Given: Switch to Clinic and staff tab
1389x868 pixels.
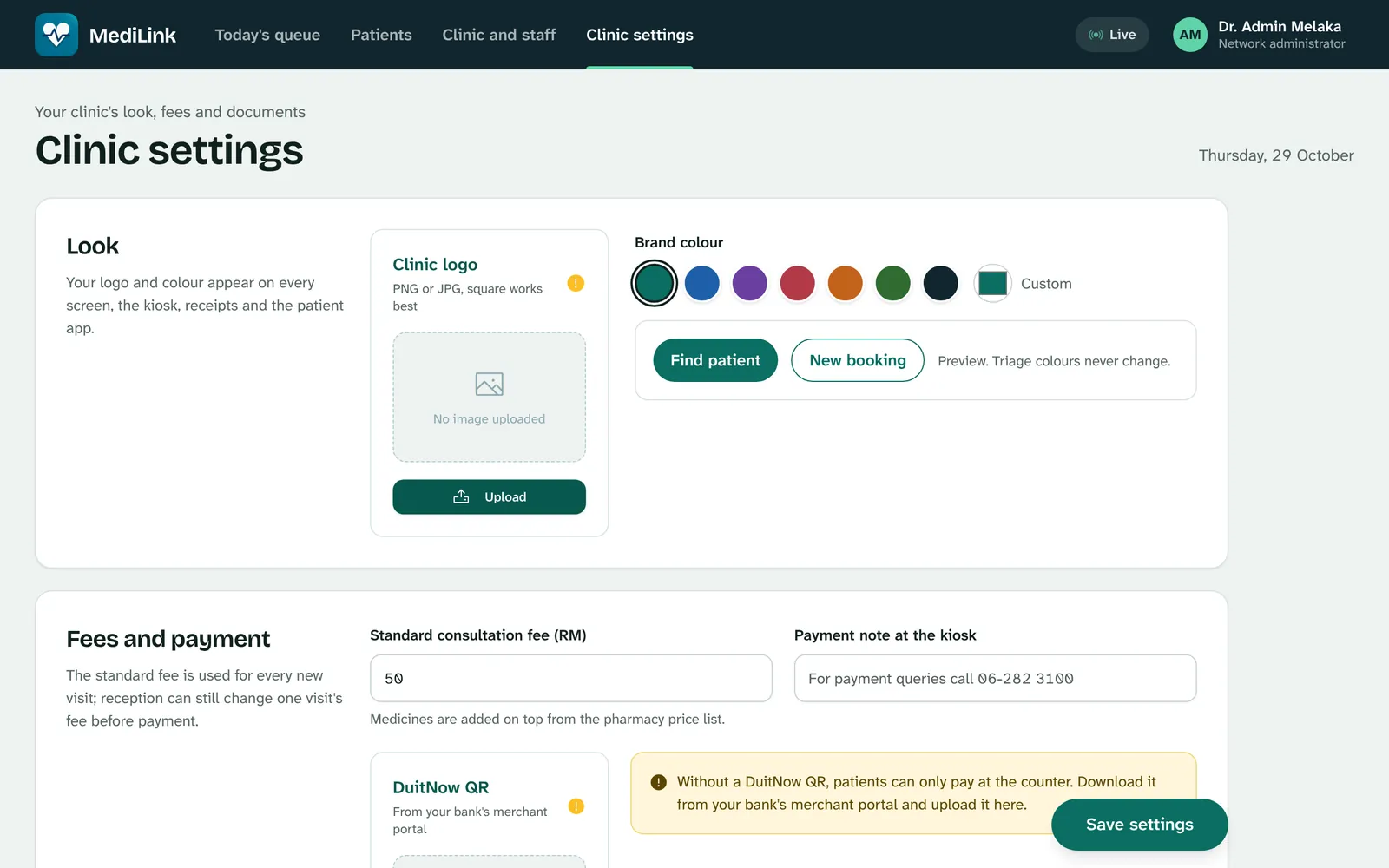Looking at the screenshot, I should [499, 35].
